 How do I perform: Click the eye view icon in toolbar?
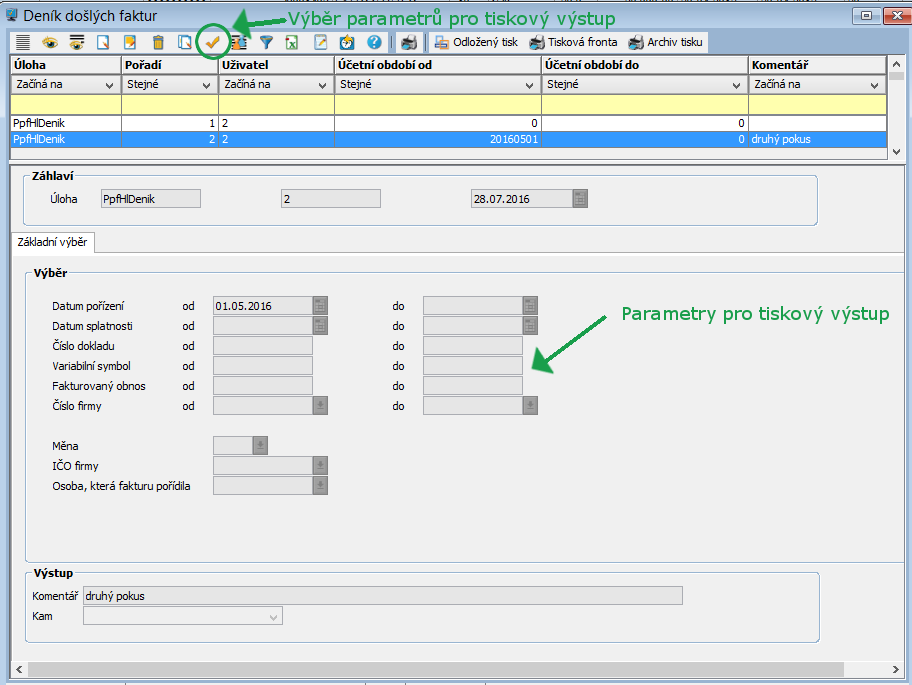click(x=50, y=42)
